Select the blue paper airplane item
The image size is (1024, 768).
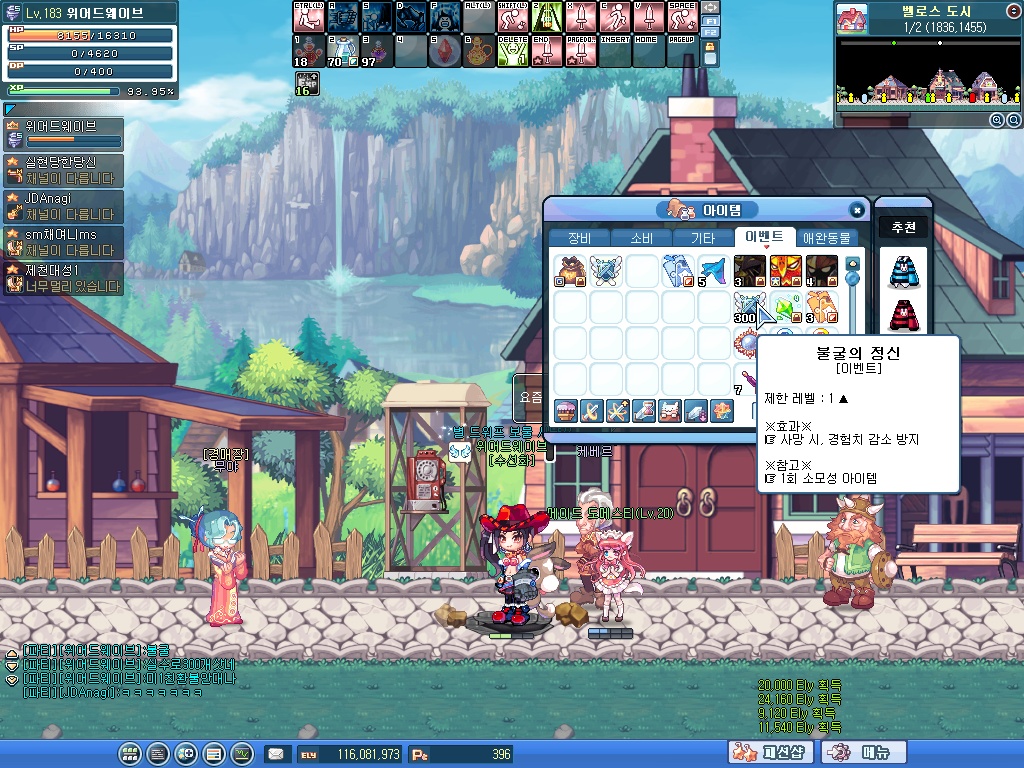coord(712,271)
